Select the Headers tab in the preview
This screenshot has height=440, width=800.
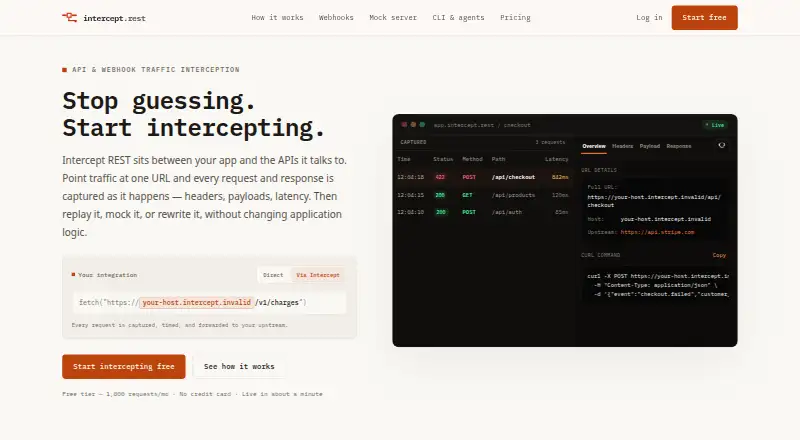pyautogui.click(x=622, y=146)
